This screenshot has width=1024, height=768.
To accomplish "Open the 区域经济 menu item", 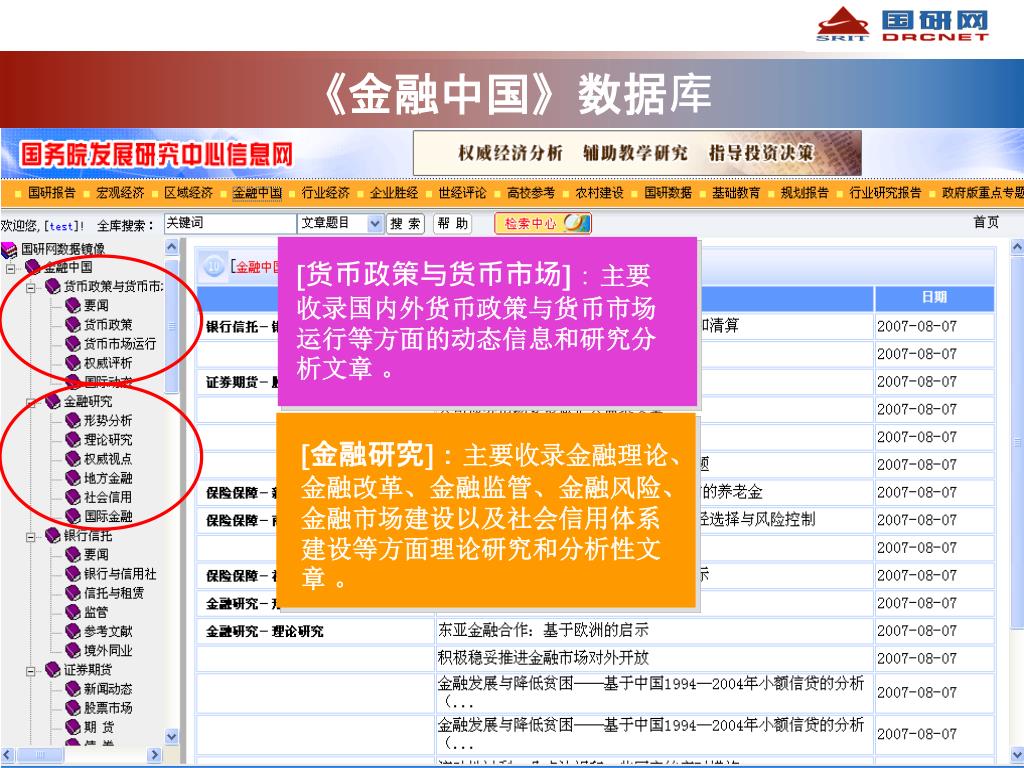I will click(188, 193).
